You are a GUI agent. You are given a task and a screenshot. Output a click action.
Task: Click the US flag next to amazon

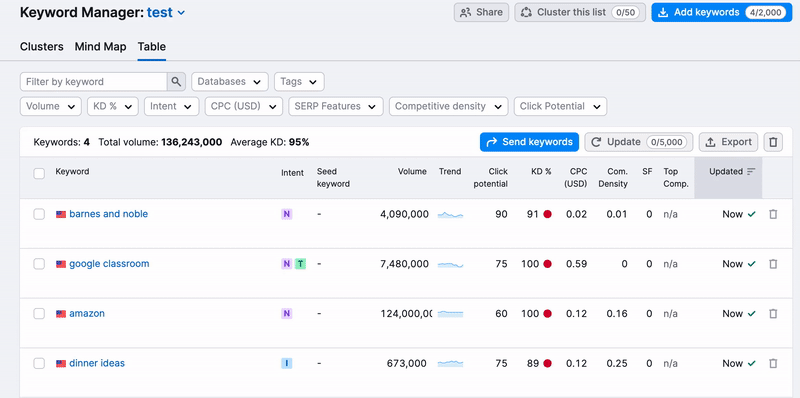point(61,314)
